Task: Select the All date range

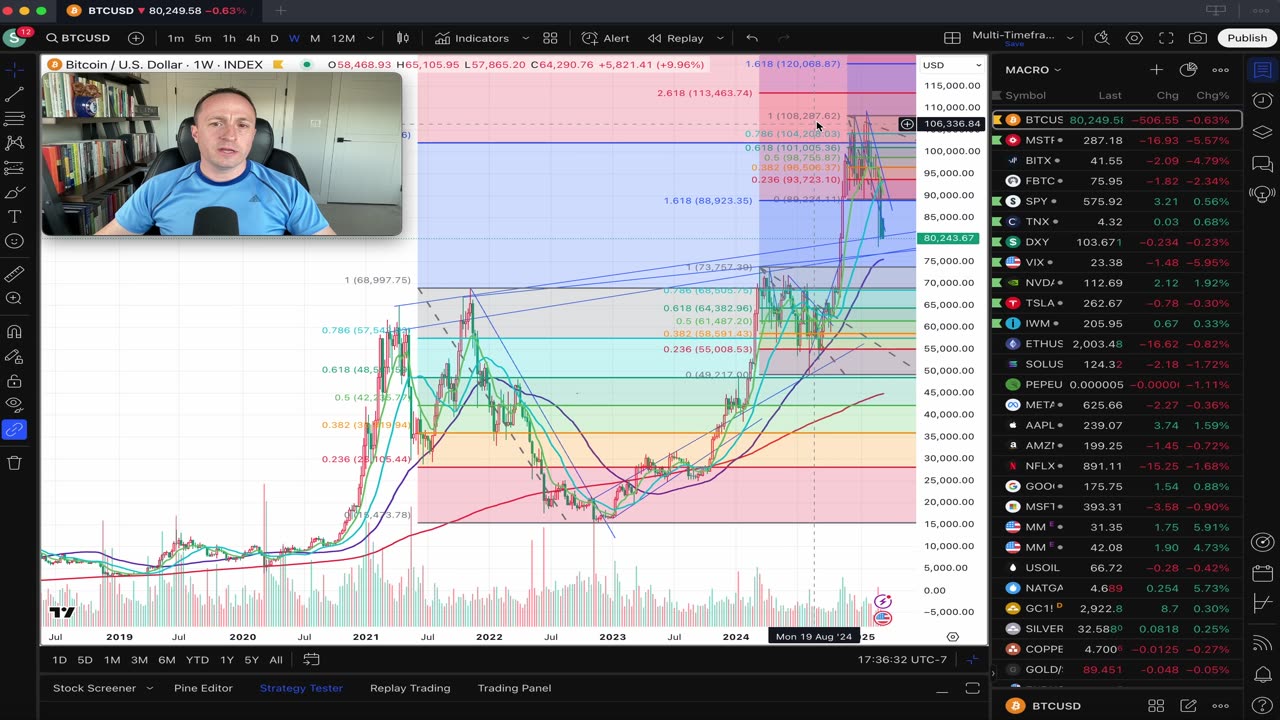Action: pos(276,660)
